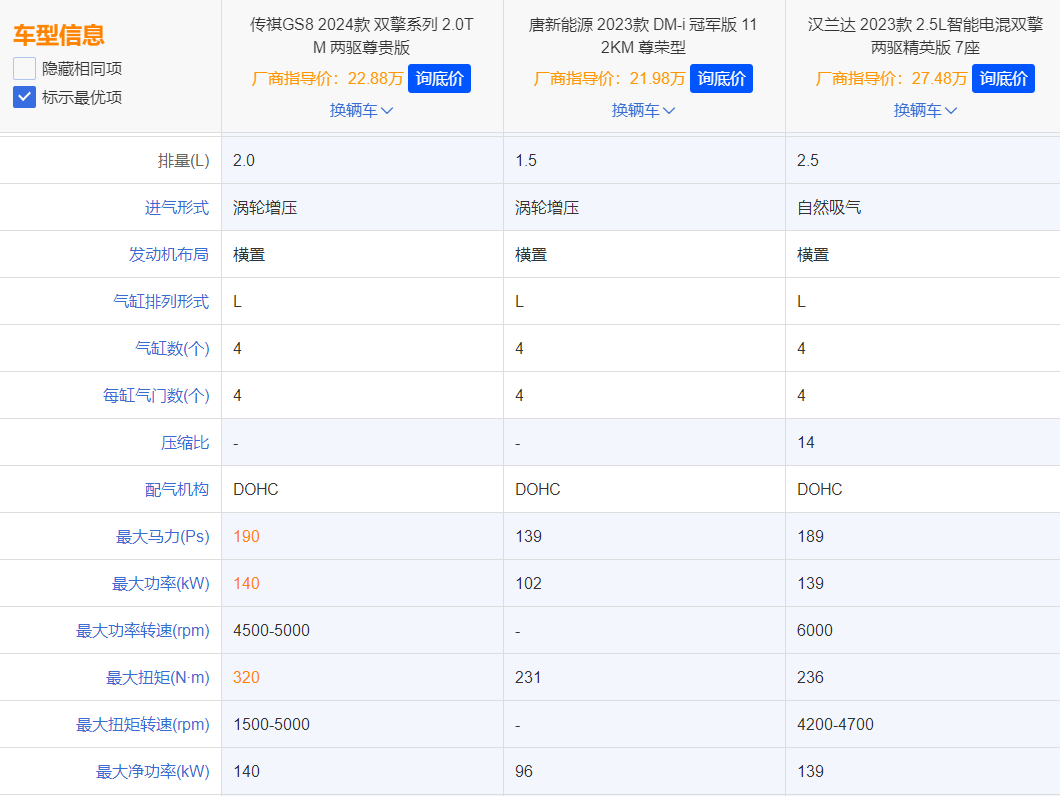
Task: Select the 发动机布局 spec label
Action: point(171,254)
